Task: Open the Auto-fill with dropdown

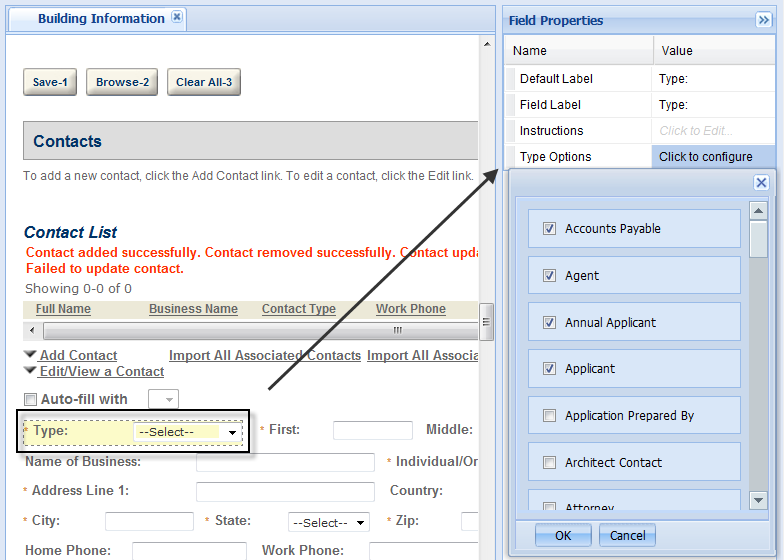Action: click(163, 400)
